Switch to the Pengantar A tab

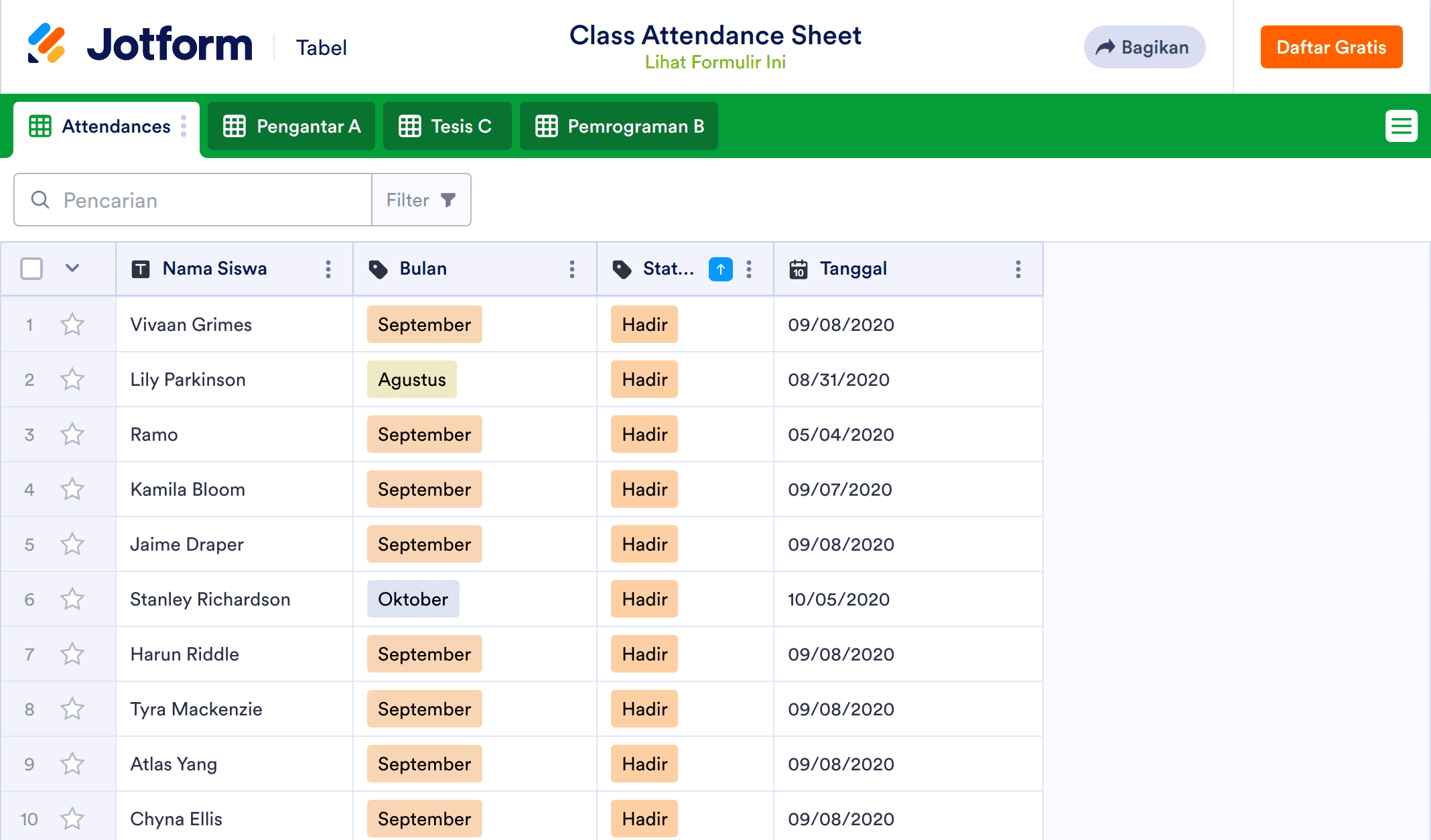pos(291,126)
